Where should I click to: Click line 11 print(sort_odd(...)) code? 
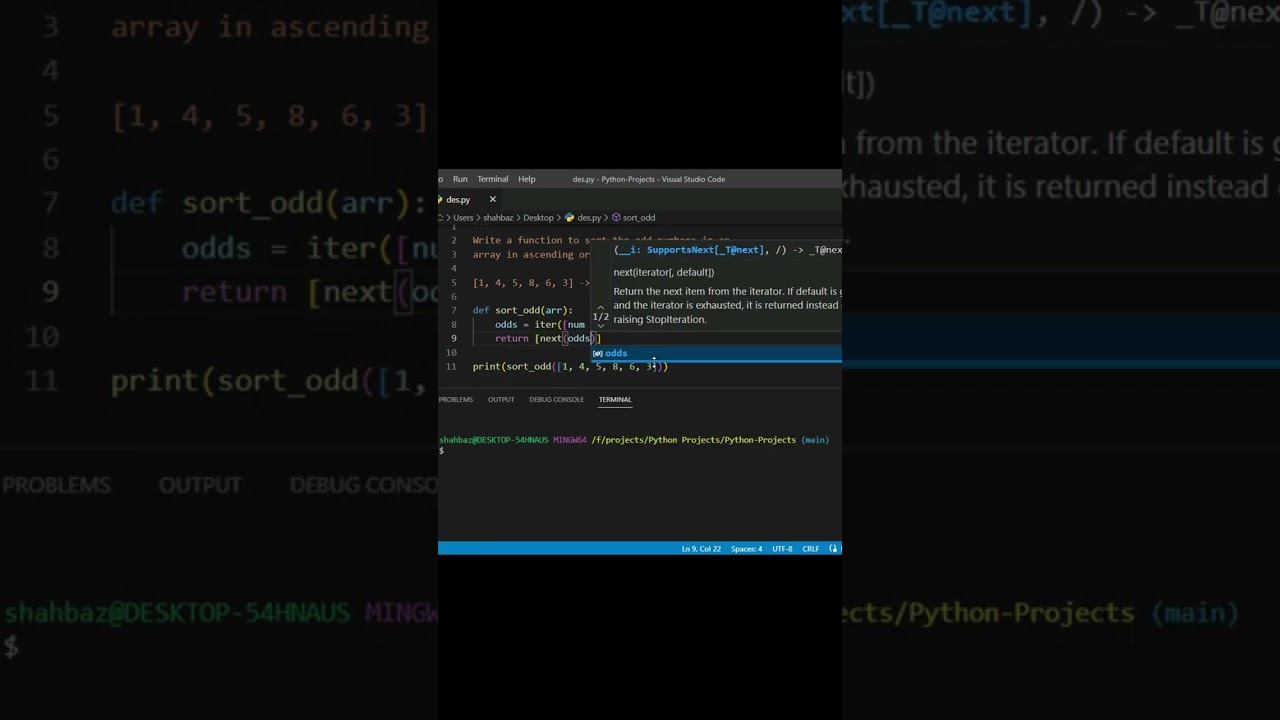pos(570,366)
